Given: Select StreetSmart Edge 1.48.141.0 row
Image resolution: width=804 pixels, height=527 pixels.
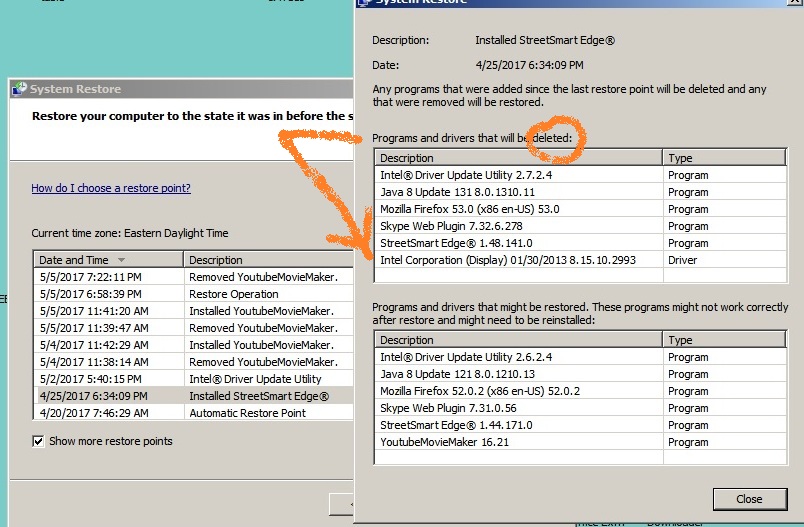Looking at the screenshot, I should (580, 242).
